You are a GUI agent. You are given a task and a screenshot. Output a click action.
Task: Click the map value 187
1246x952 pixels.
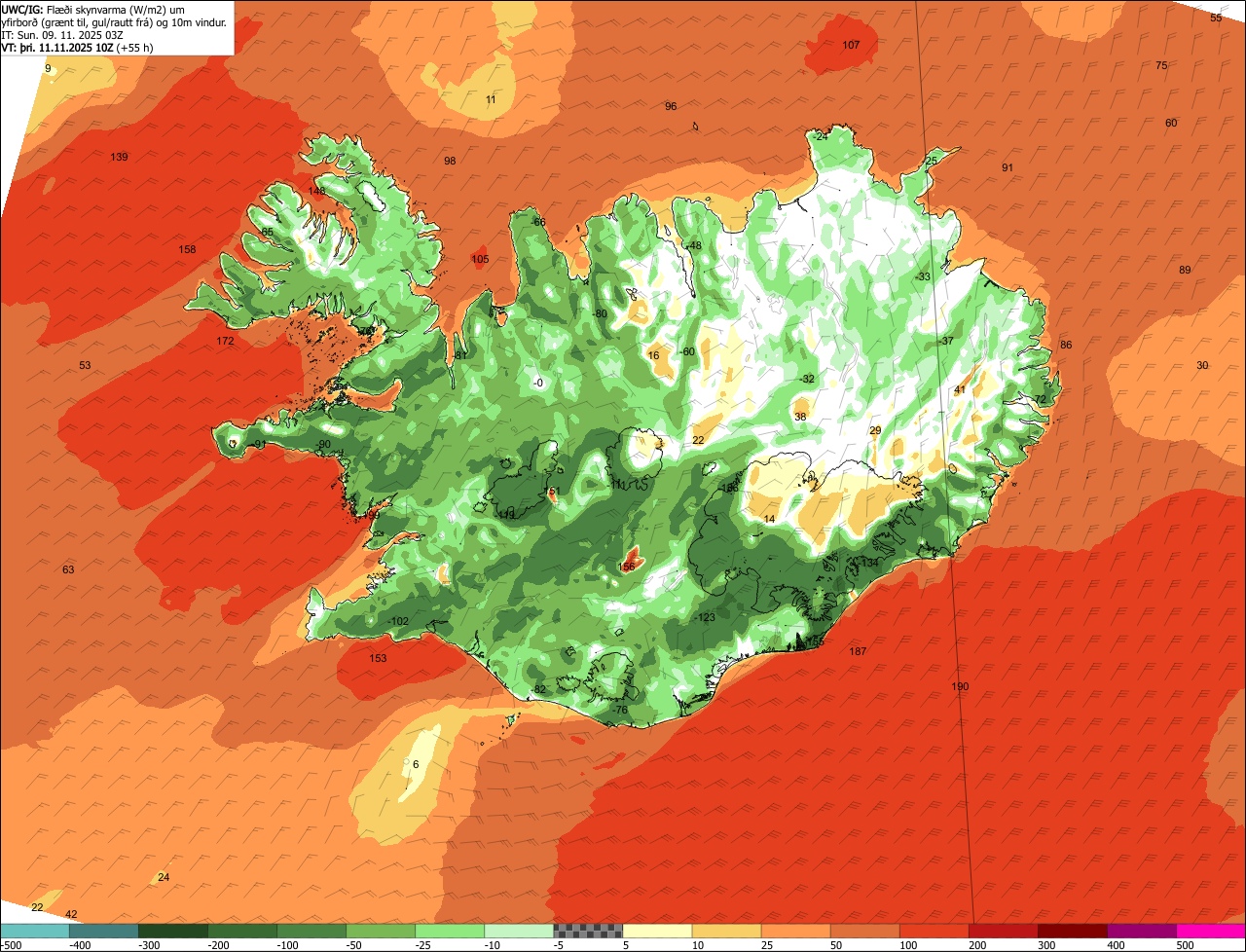coord(858,651)
